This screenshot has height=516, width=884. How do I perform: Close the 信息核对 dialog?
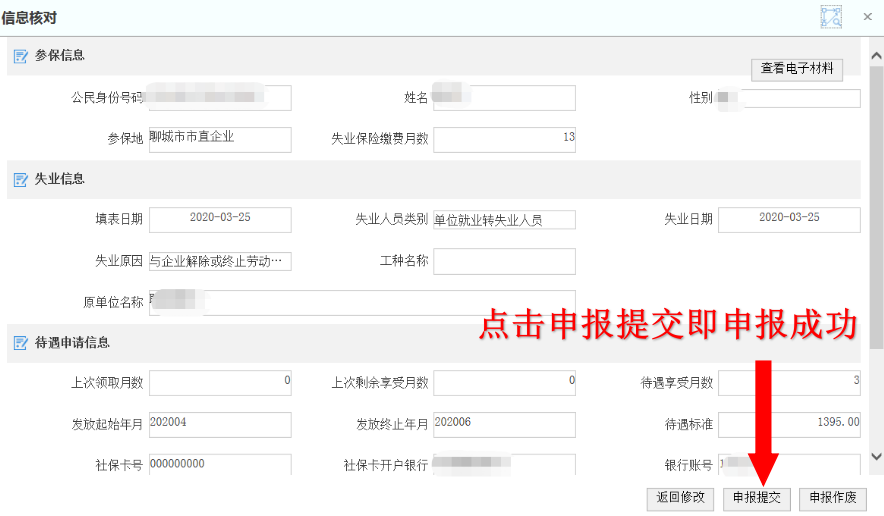pos(867,16)
